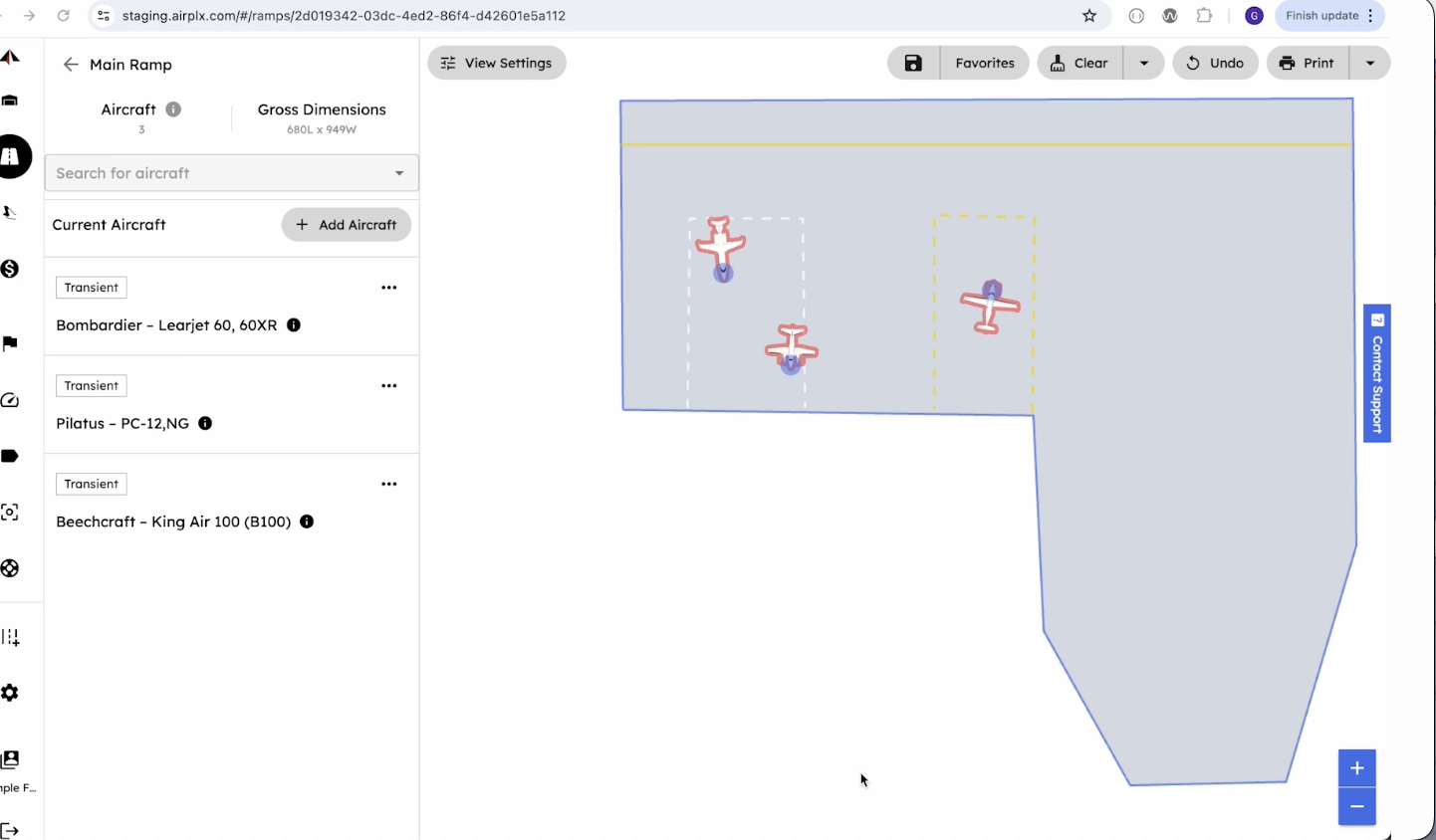The image size is (1436, 840).
Task: Click the Undo button
Action: 1215,63
